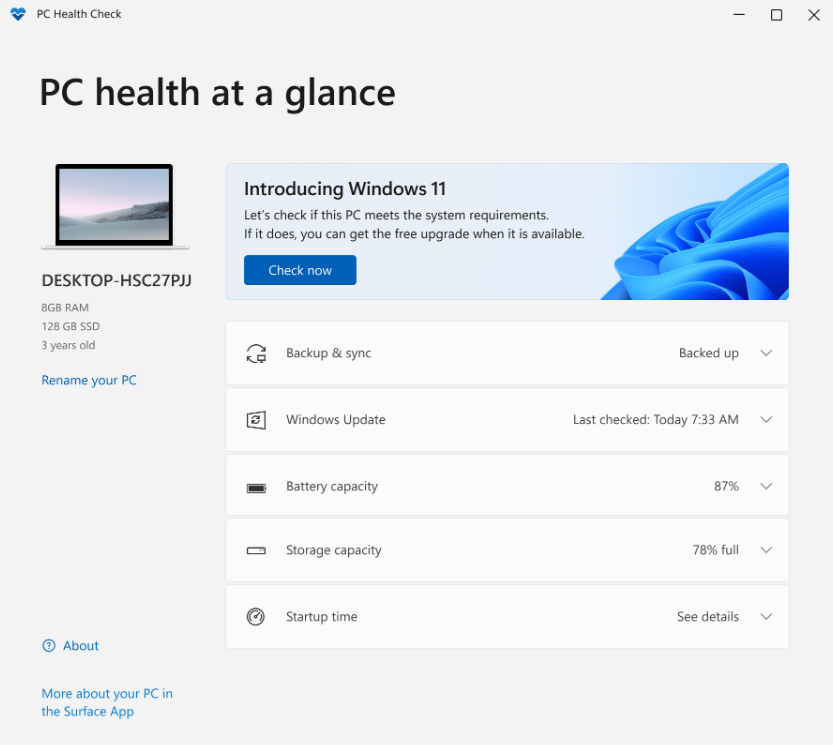Viewport: 833px width, 745px height.
Task: Click the 8GB RAM text
Action: [x=65, y=308]
